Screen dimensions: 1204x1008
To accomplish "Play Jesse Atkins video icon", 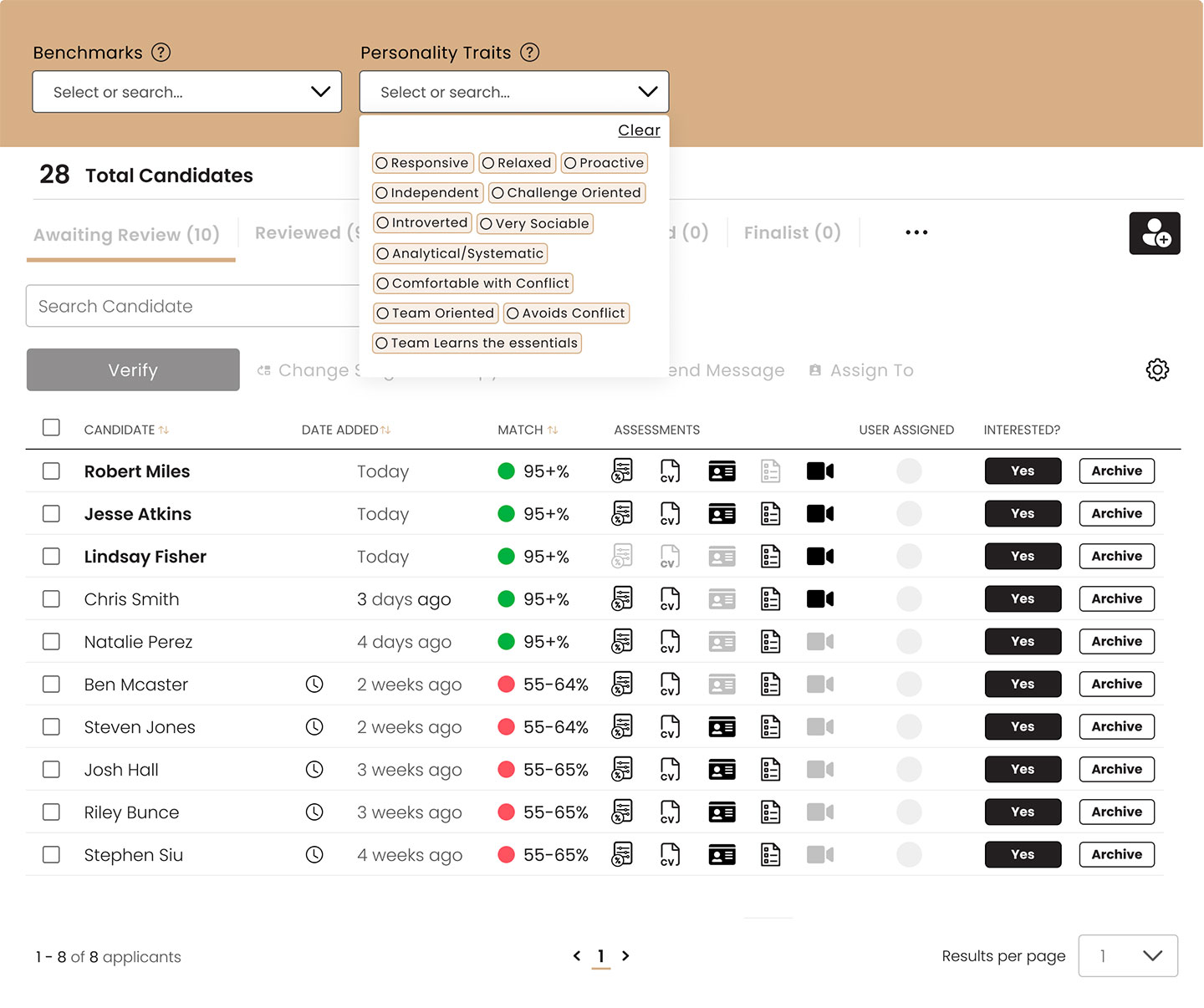I will 820,514.
